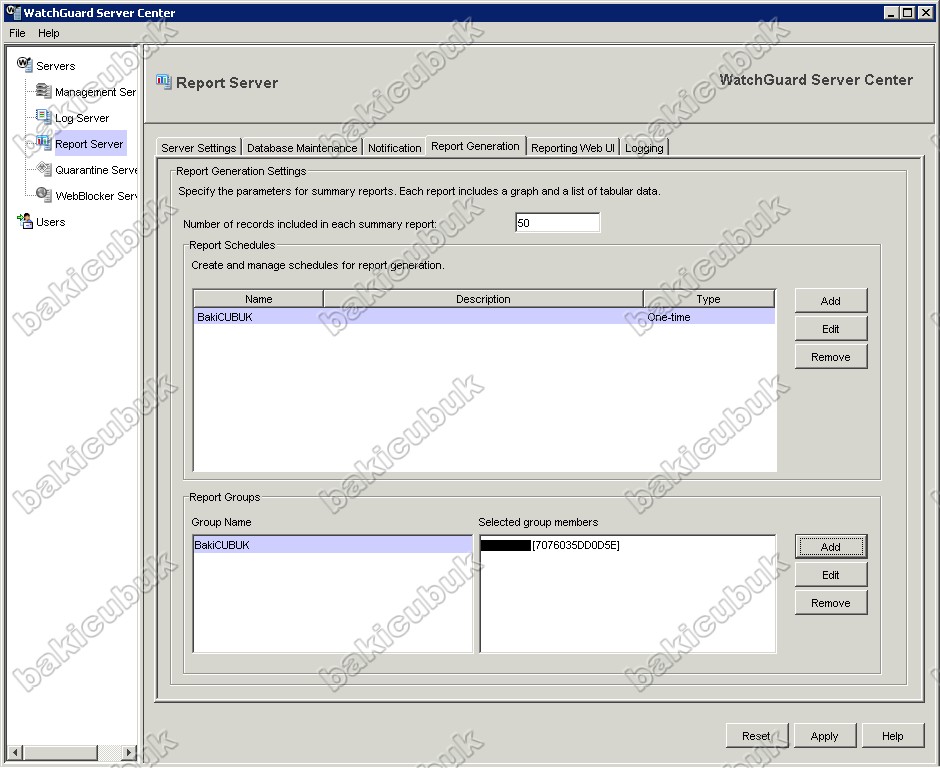
Task: Click the Reset button
Action: click(x=757, y=736)
